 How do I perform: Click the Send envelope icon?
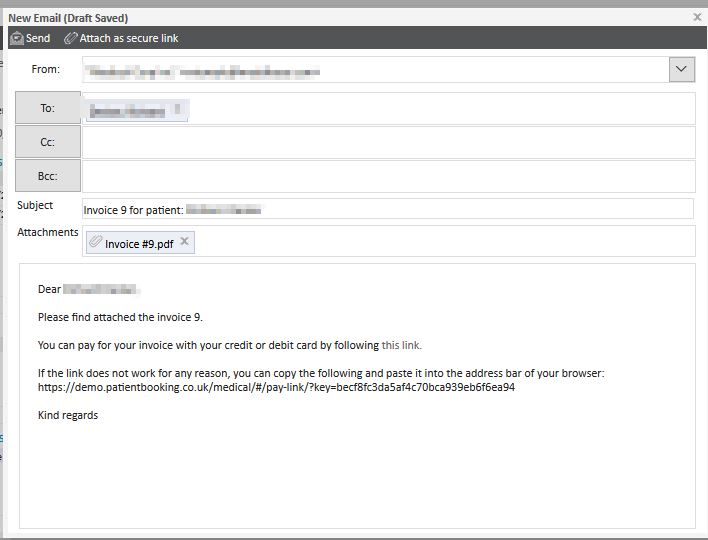tap(16, 38)
